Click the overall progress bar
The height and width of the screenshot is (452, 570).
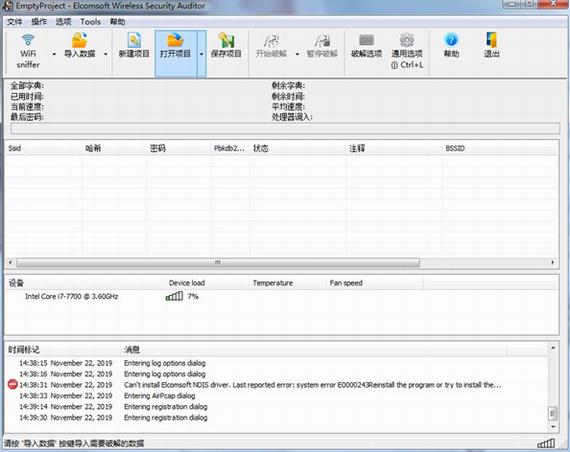285,129
